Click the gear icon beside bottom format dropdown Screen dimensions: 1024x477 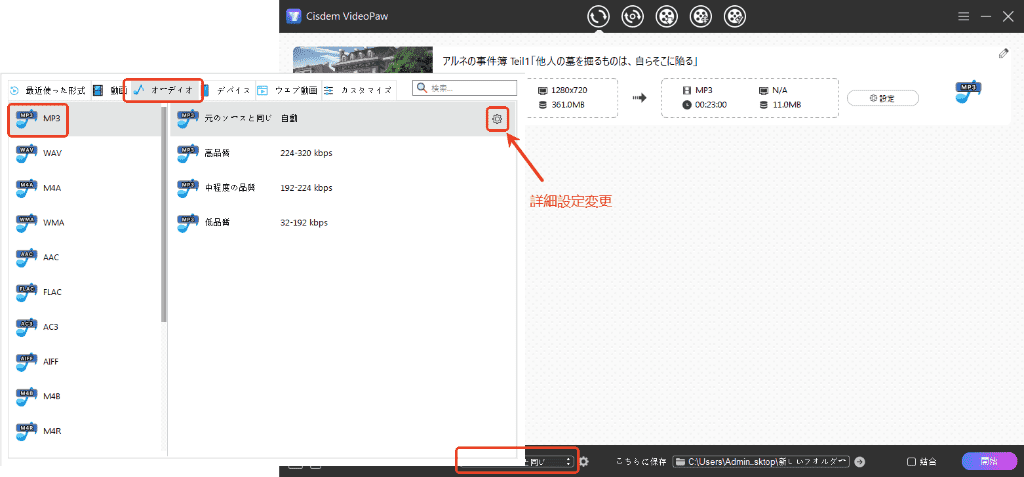[x=584, y=461]
